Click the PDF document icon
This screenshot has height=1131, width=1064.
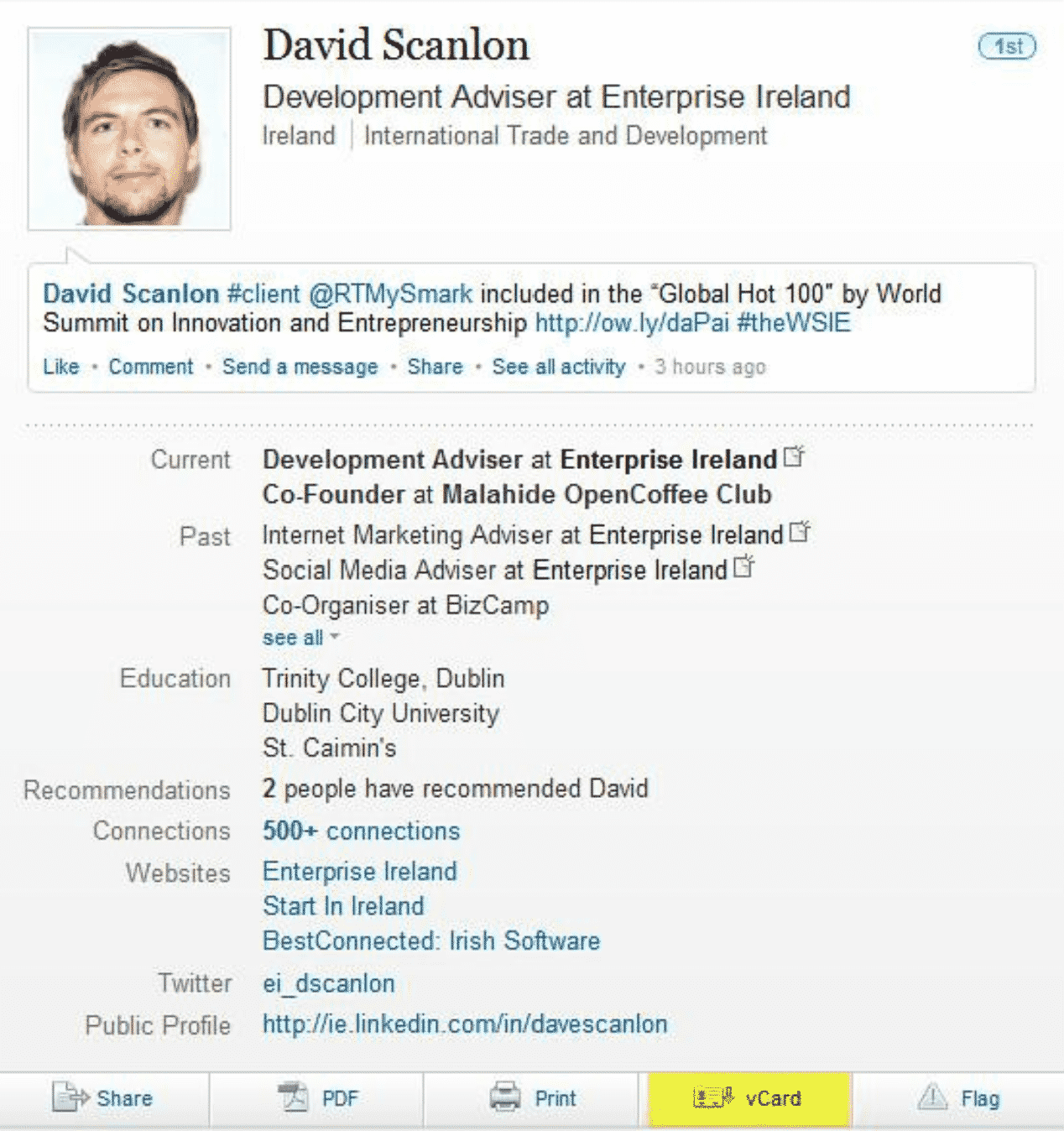coord(293,1097)
